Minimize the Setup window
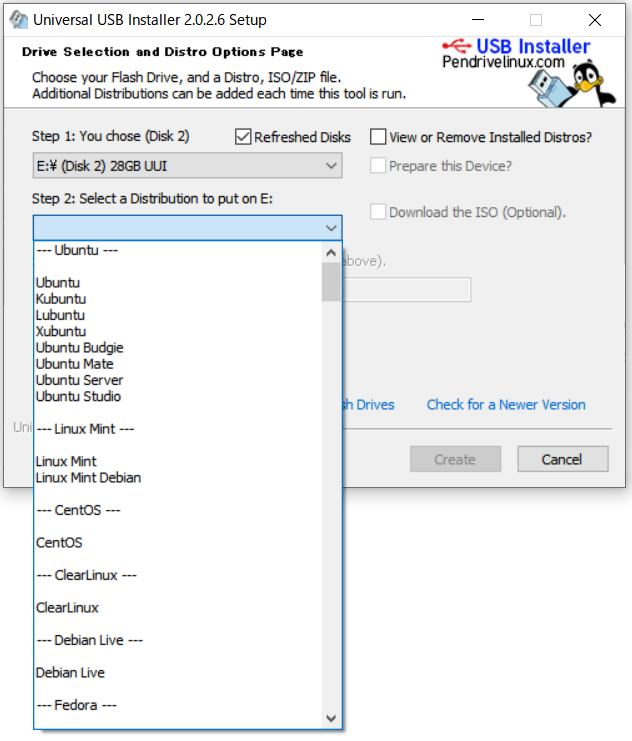Screen dimensions: 632x741 pyautogui.click(x=478, y=20)
